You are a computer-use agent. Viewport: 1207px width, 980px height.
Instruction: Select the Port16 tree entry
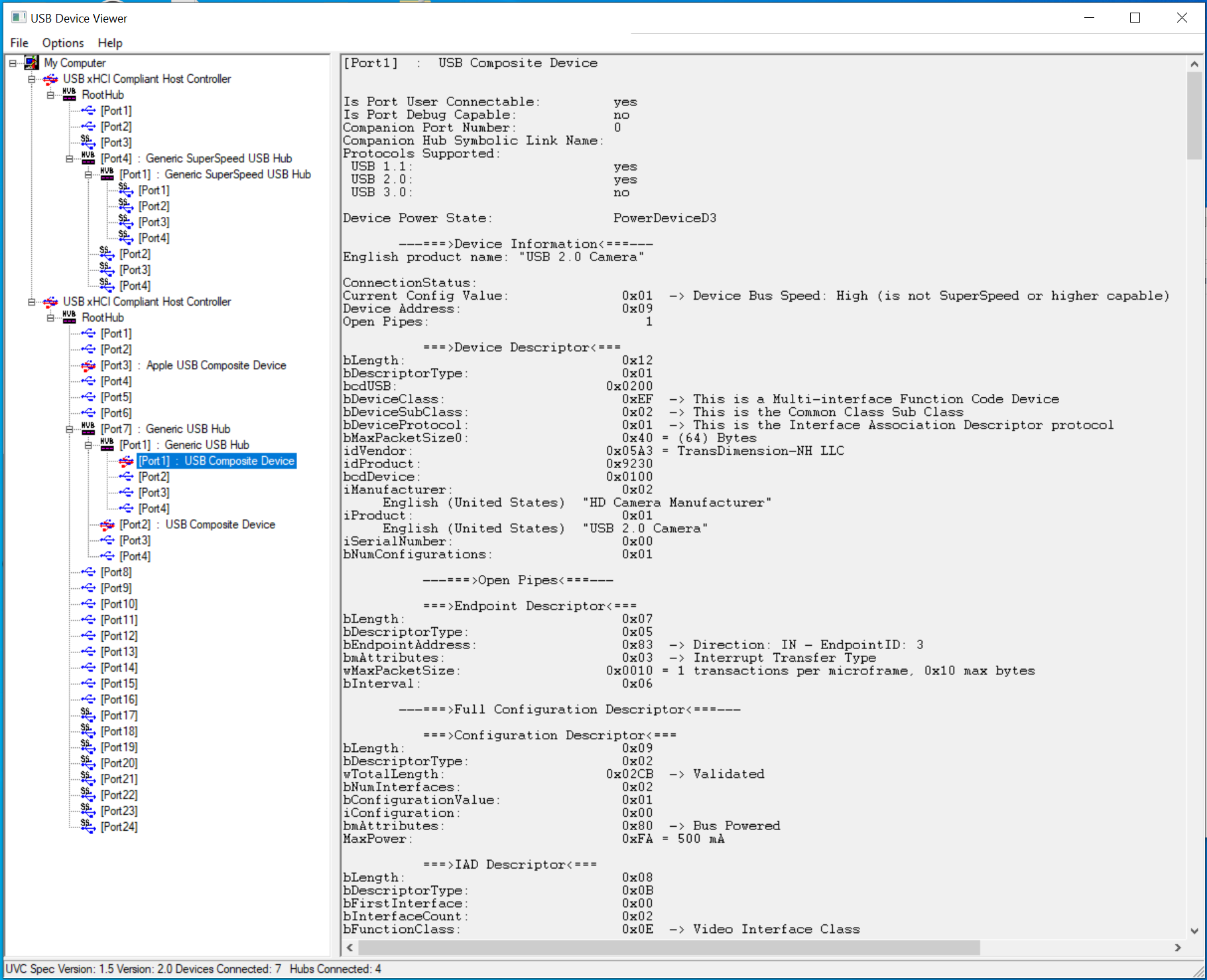119,700
